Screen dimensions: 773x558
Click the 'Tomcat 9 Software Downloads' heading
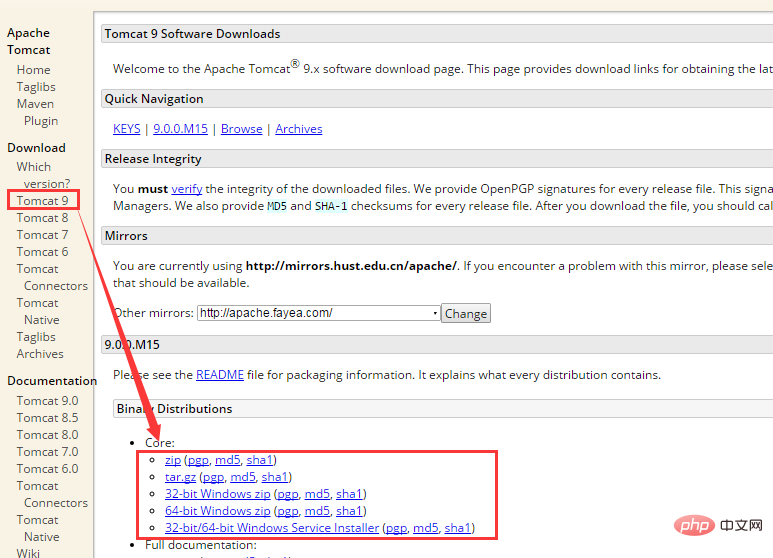pyautogui.click(x=192, y=34)
